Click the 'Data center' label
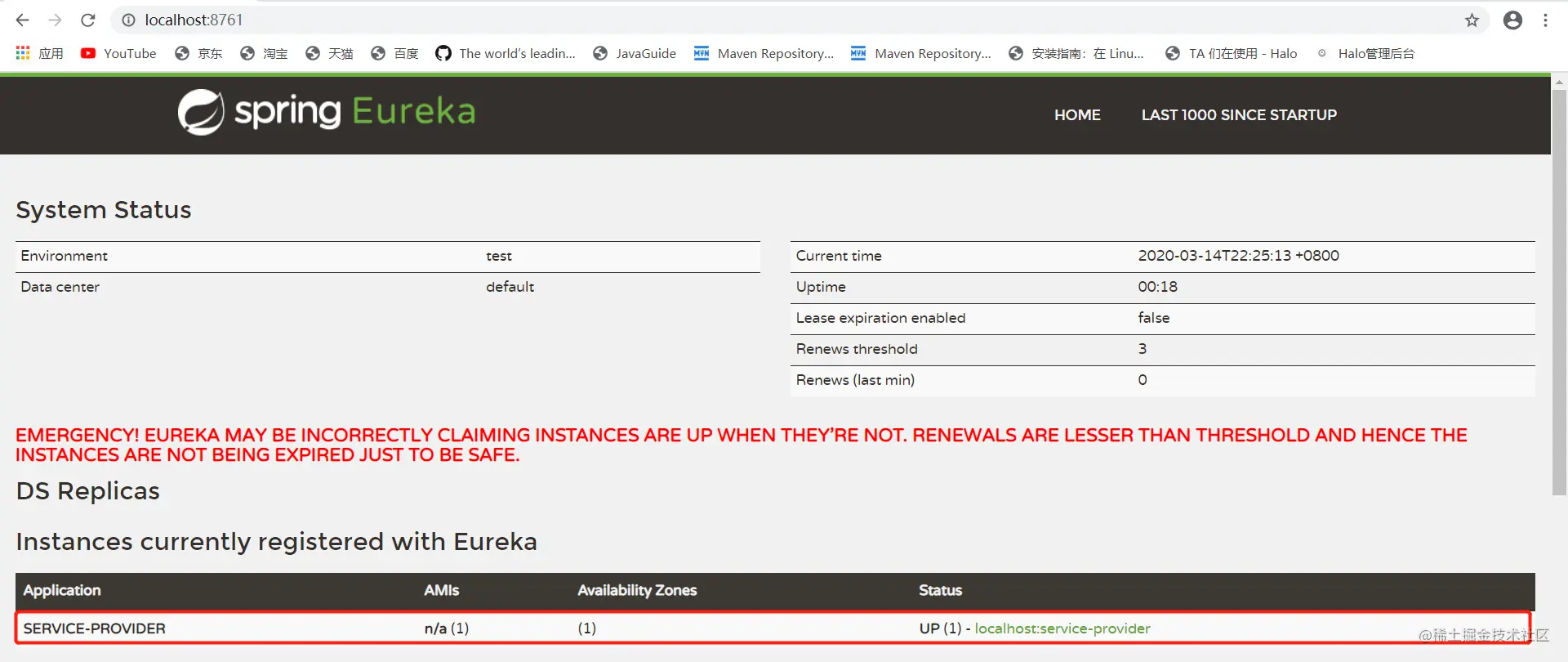The image size is (1568, 662). click(x=60, y=287)
